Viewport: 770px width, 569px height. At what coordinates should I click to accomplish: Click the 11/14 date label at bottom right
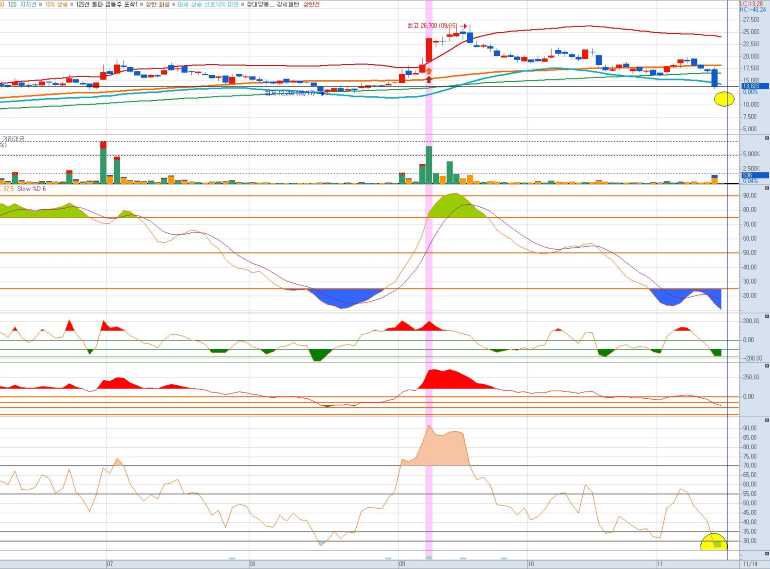(749, 564)
